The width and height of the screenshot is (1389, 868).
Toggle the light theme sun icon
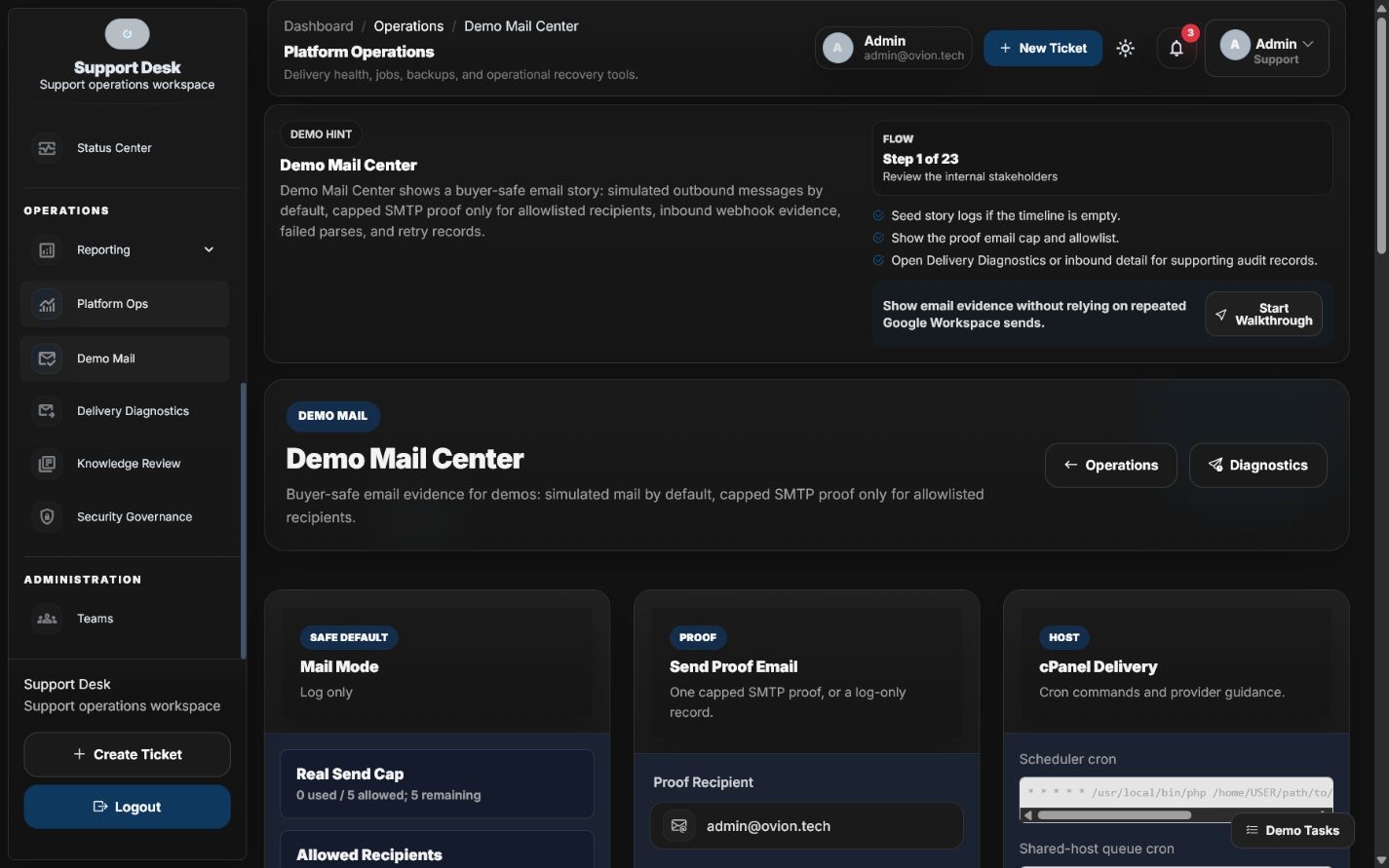[1126, 48]
